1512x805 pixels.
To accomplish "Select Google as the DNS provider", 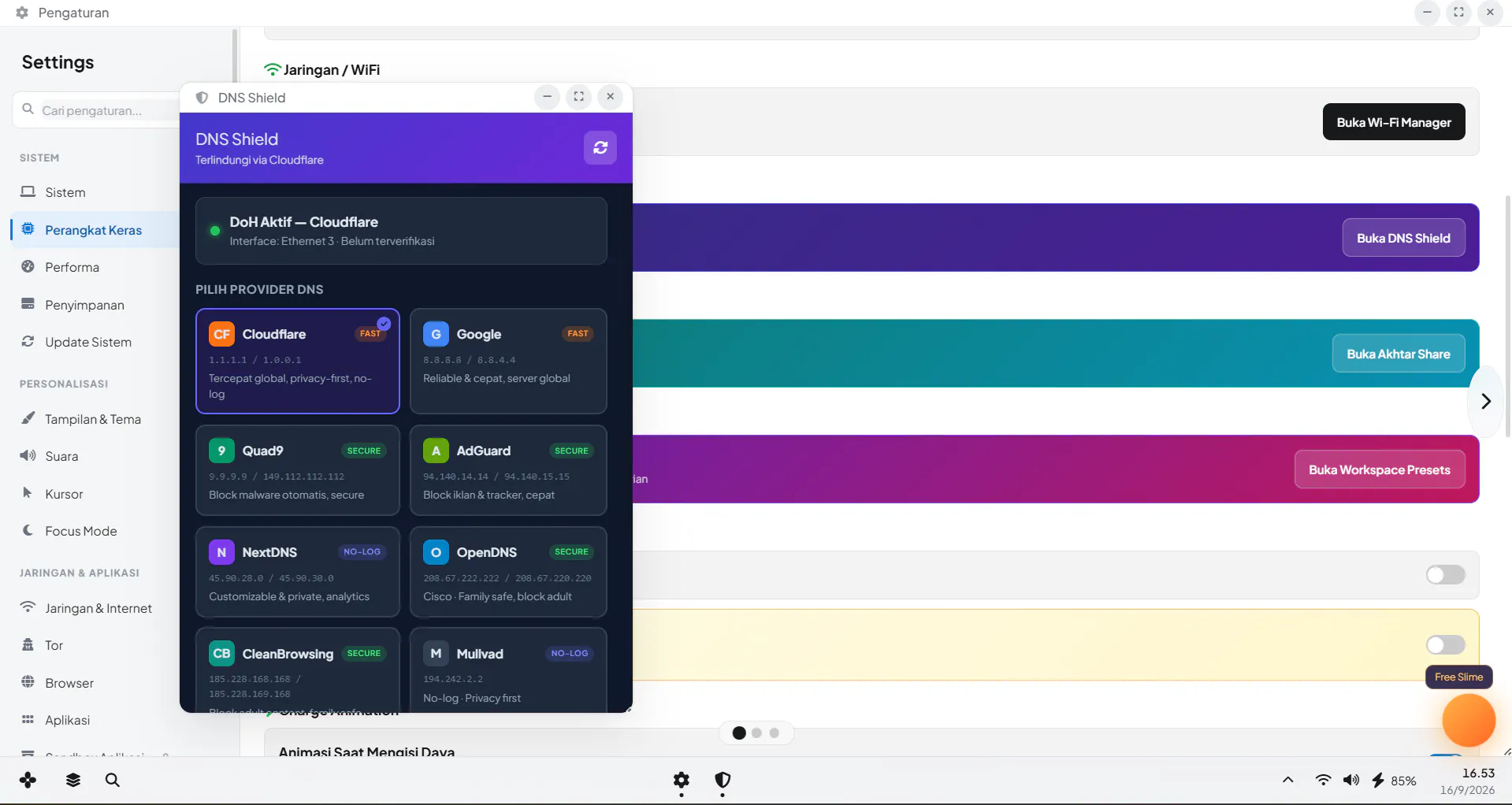I will pyautogui.click(x=508, y=361).
